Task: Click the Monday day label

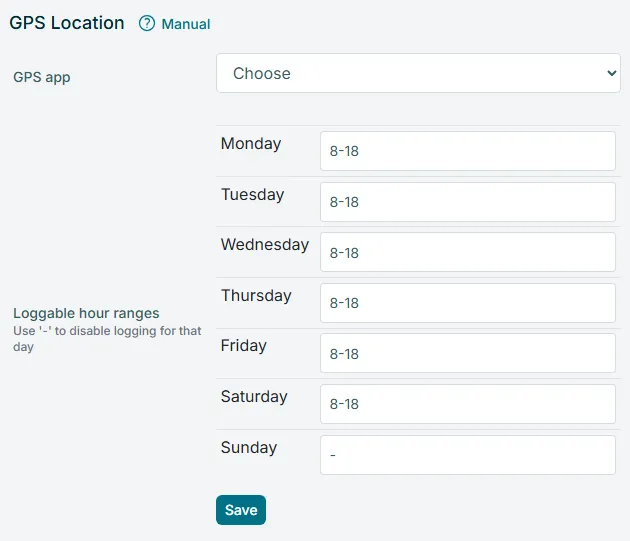Action: click(251, 143)
